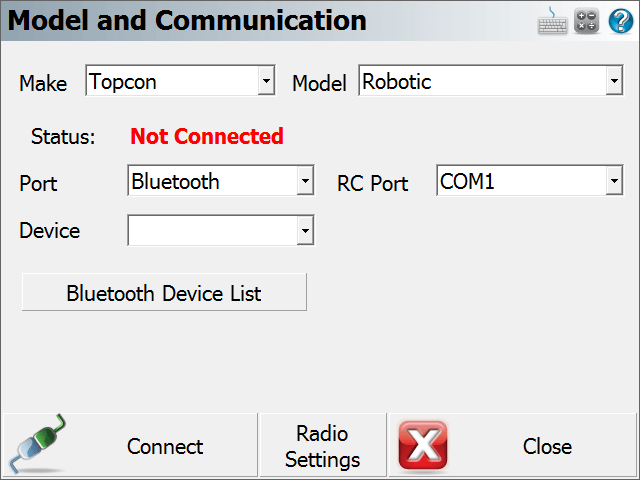The width and height of the screenshot is (640, 480).
Task: Expand the Device dropdown arrow
Action: [305, 231]
